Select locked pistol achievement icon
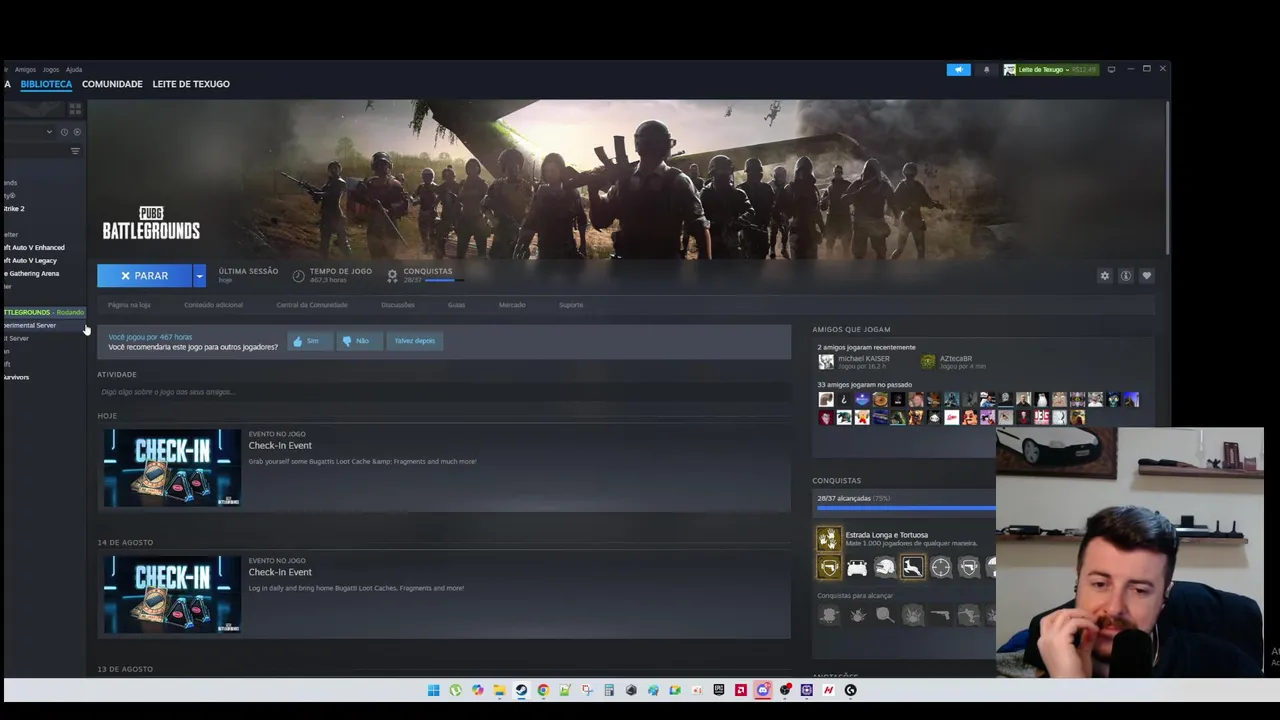This screenshot has height=720, width=1280. [x=940, y=615]
